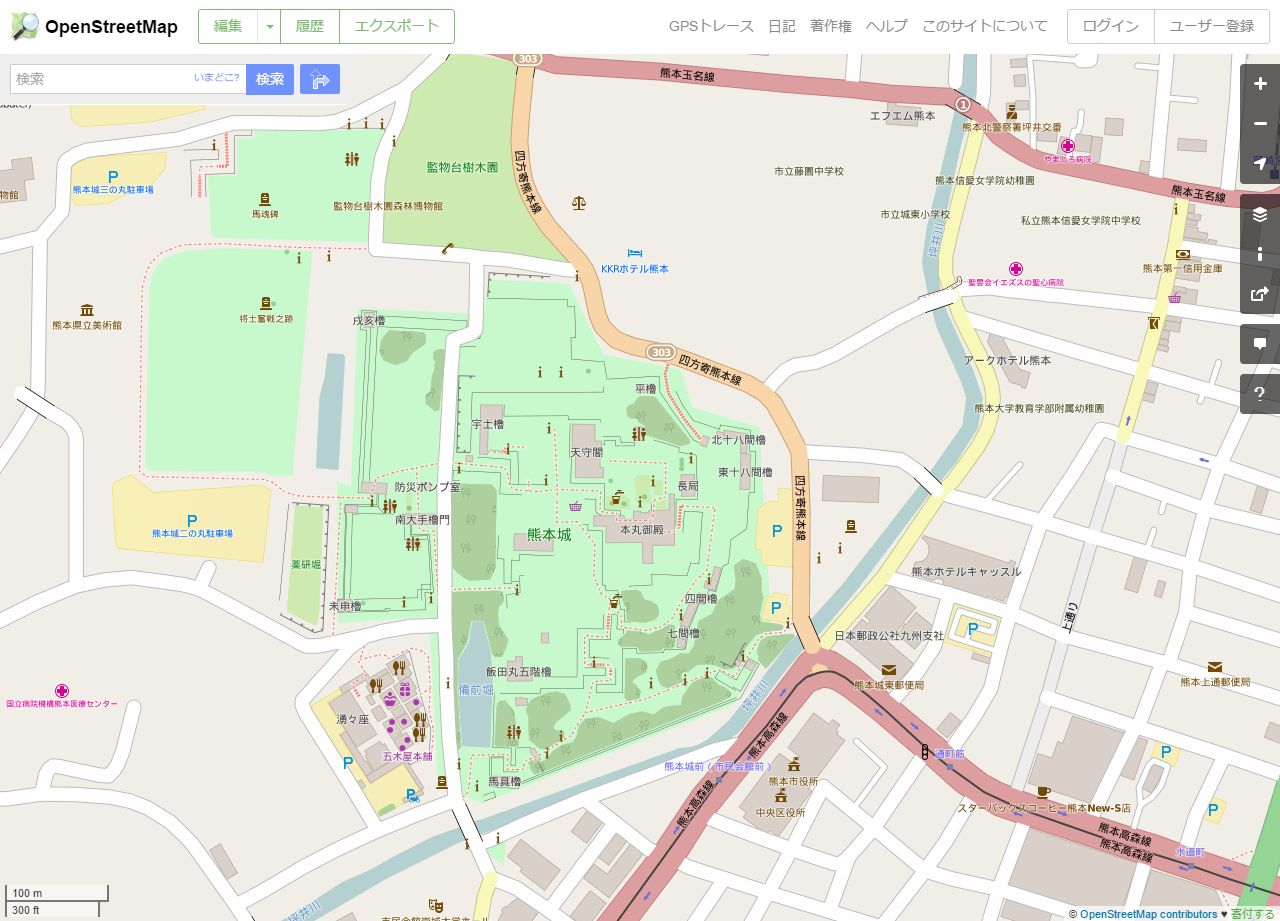Click the 通町筋 tram stop label
The height and width of the screenshot is (921, 1280).
[x=949, y=753]
